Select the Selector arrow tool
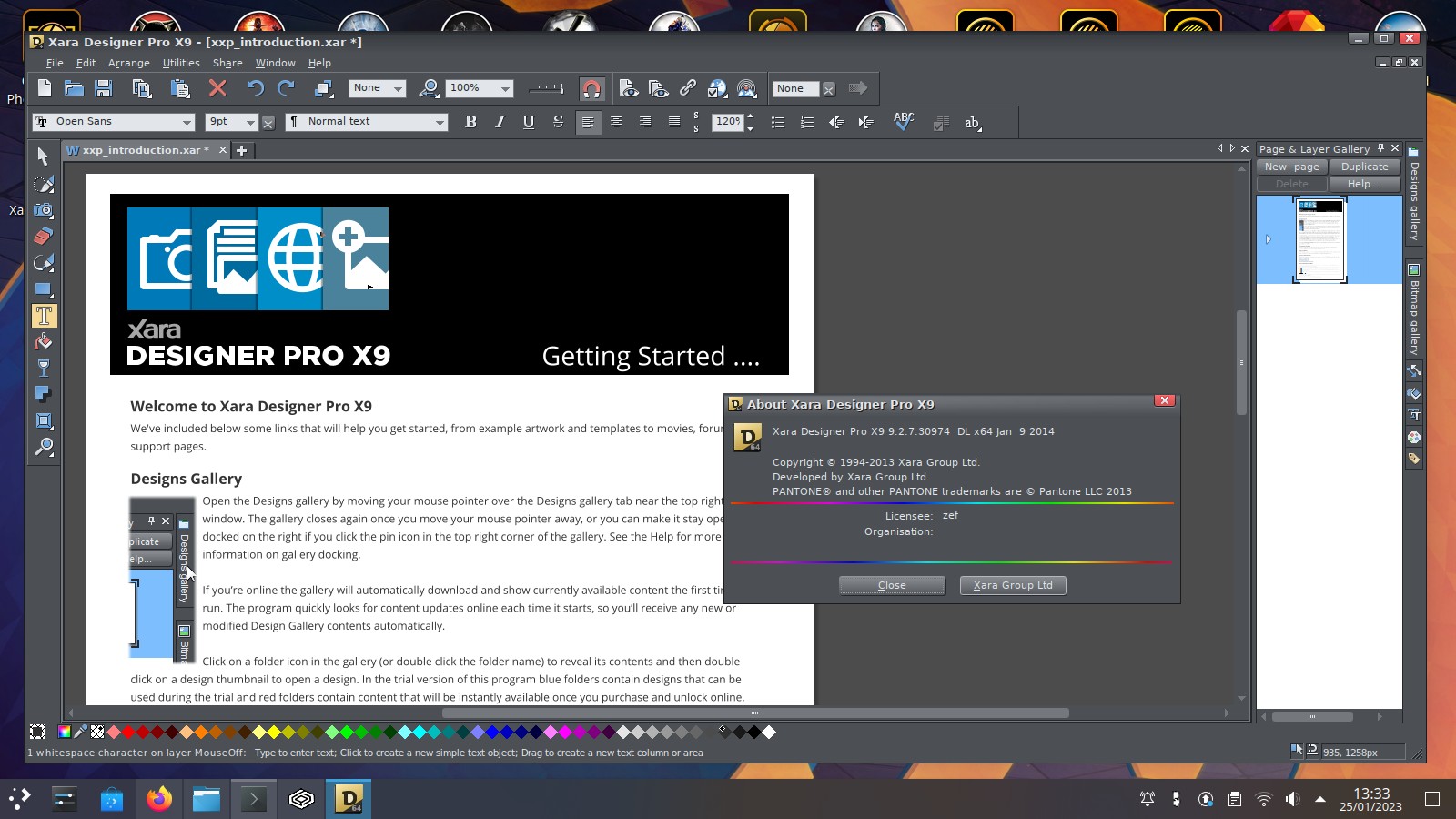The image size is (1456, 819). 43,157
